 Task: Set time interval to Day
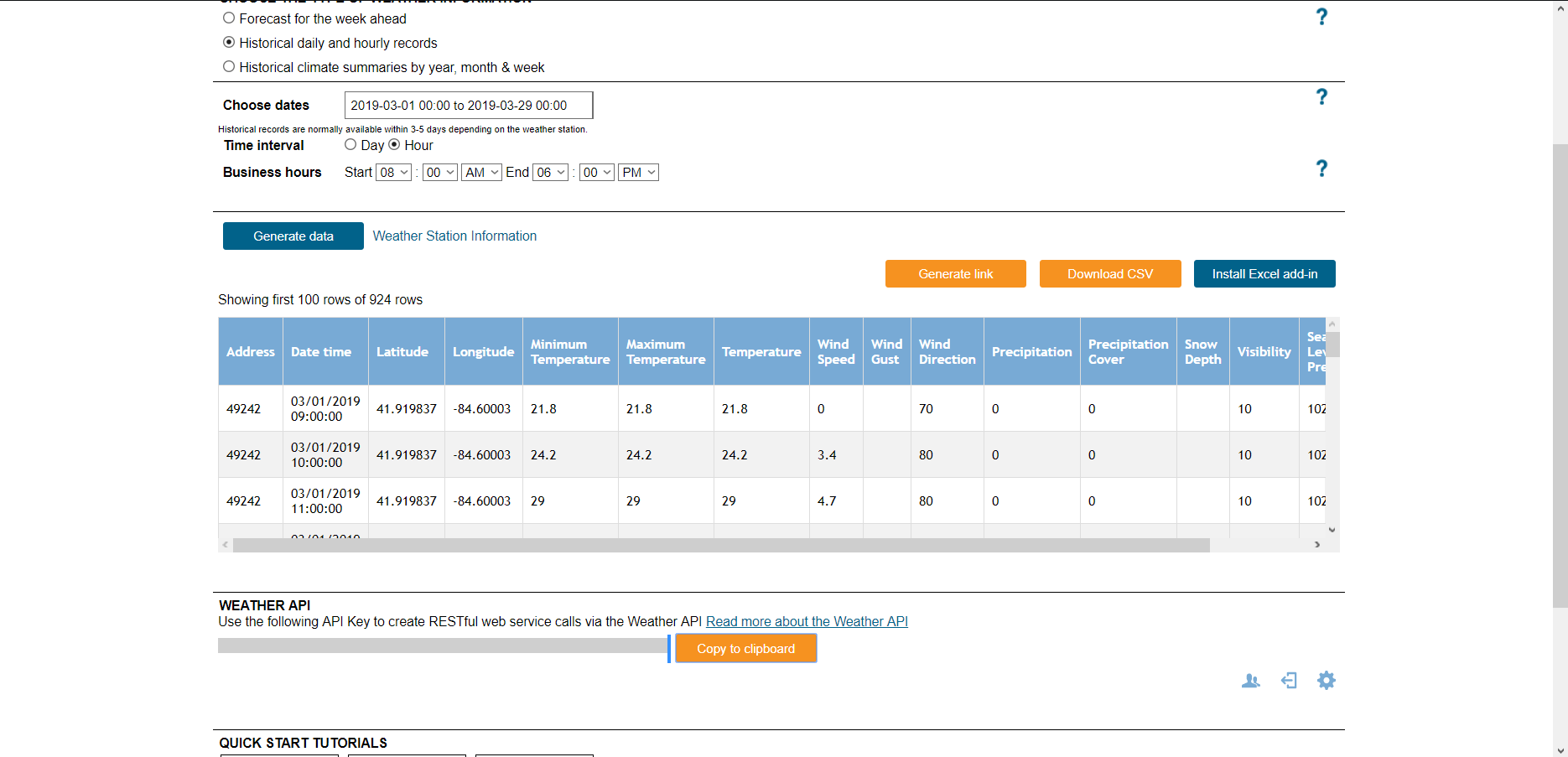[x=350, y=145]
